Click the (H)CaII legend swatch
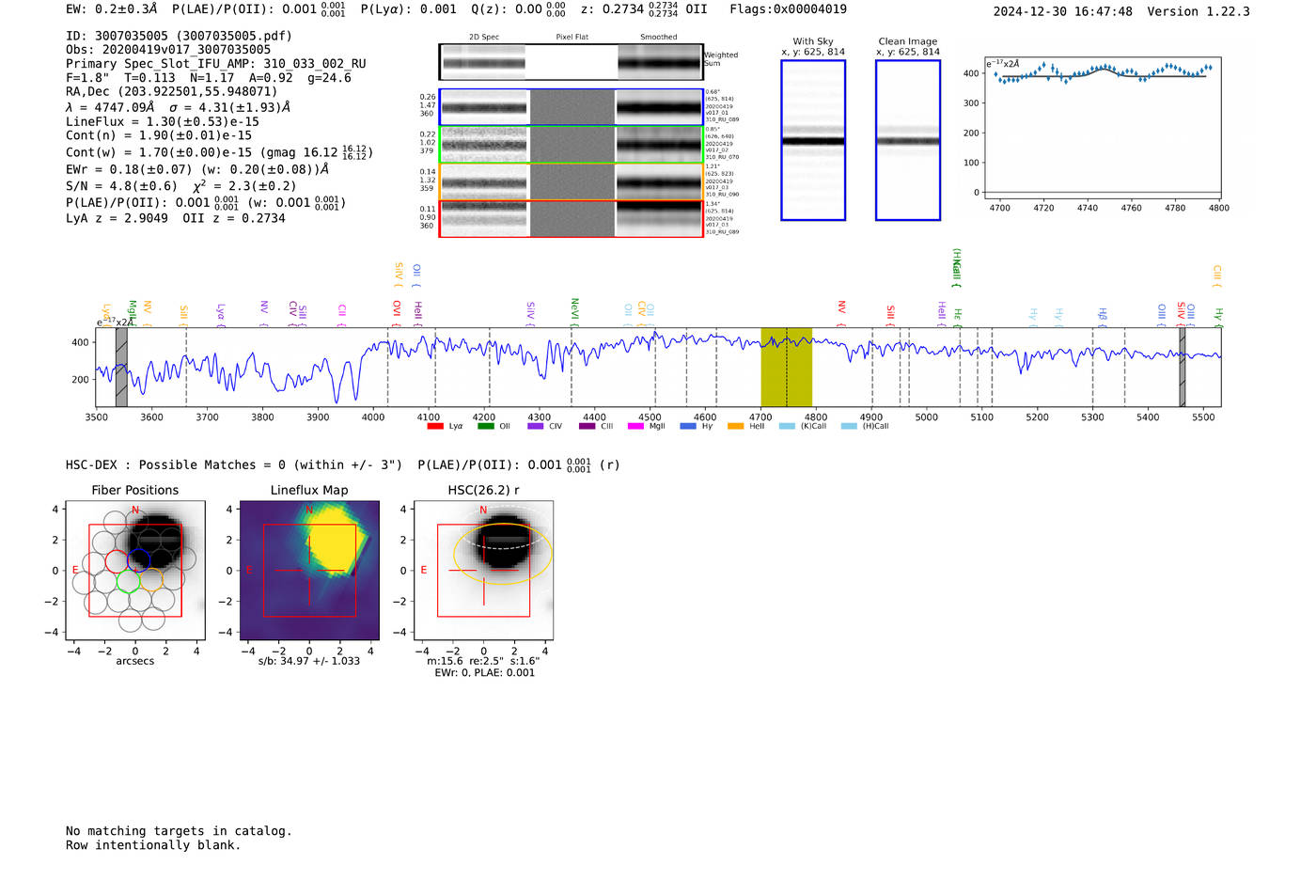This screenshot has width=1316, height=896. (850, 426)
